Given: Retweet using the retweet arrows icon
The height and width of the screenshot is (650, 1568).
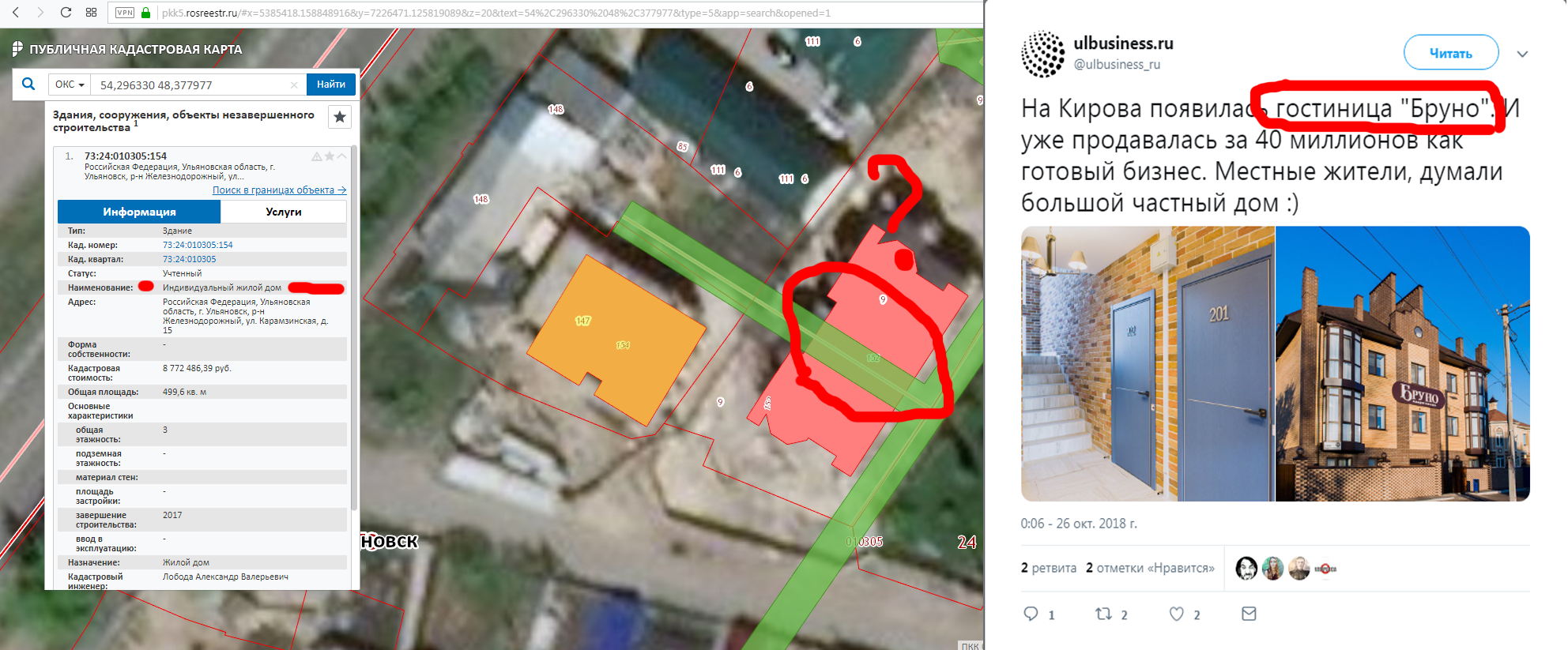Looking at the screenshot, I should (x=1103, y=614).
